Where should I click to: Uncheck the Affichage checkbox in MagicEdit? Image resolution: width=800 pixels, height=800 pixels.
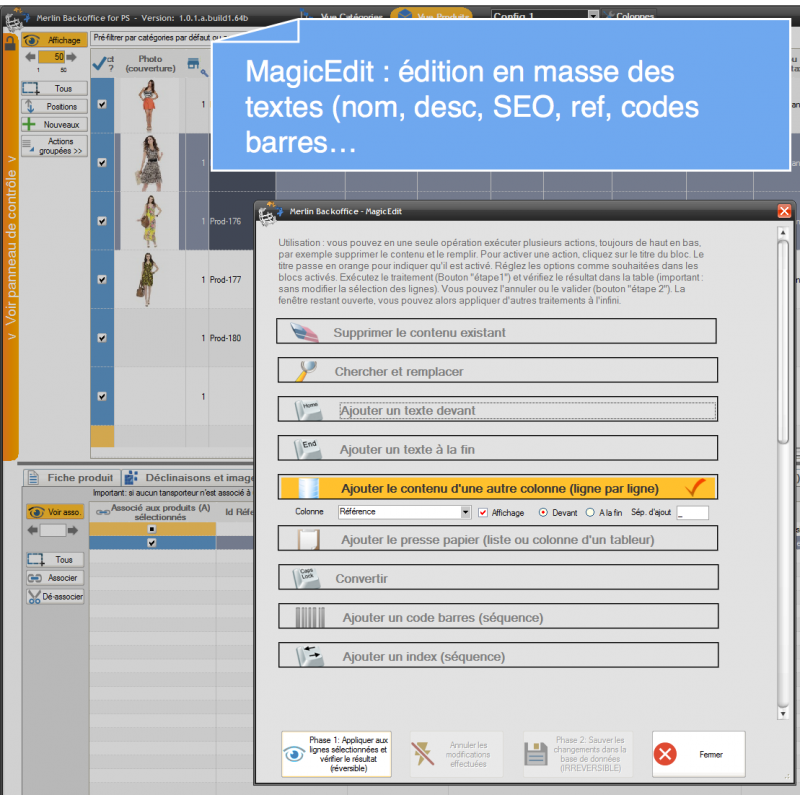pos(484,512)
